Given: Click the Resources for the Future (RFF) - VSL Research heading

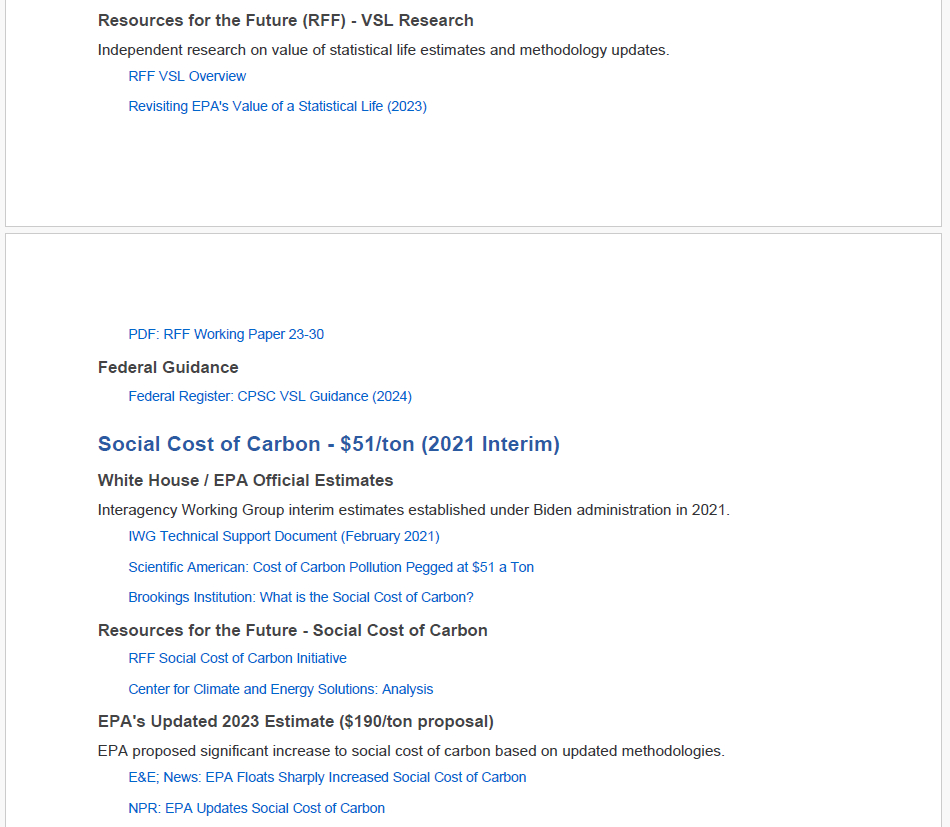Looking at the screenshot, I should (286, 20).
